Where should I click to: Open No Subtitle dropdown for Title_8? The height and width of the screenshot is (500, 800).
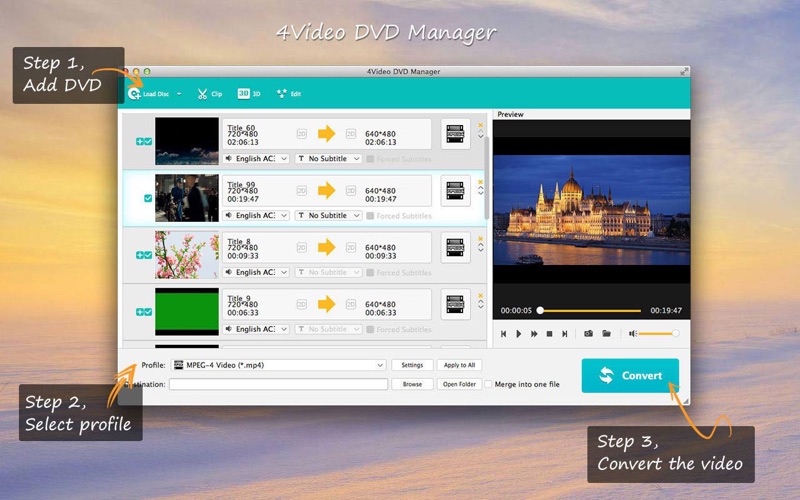coord(329,272)
